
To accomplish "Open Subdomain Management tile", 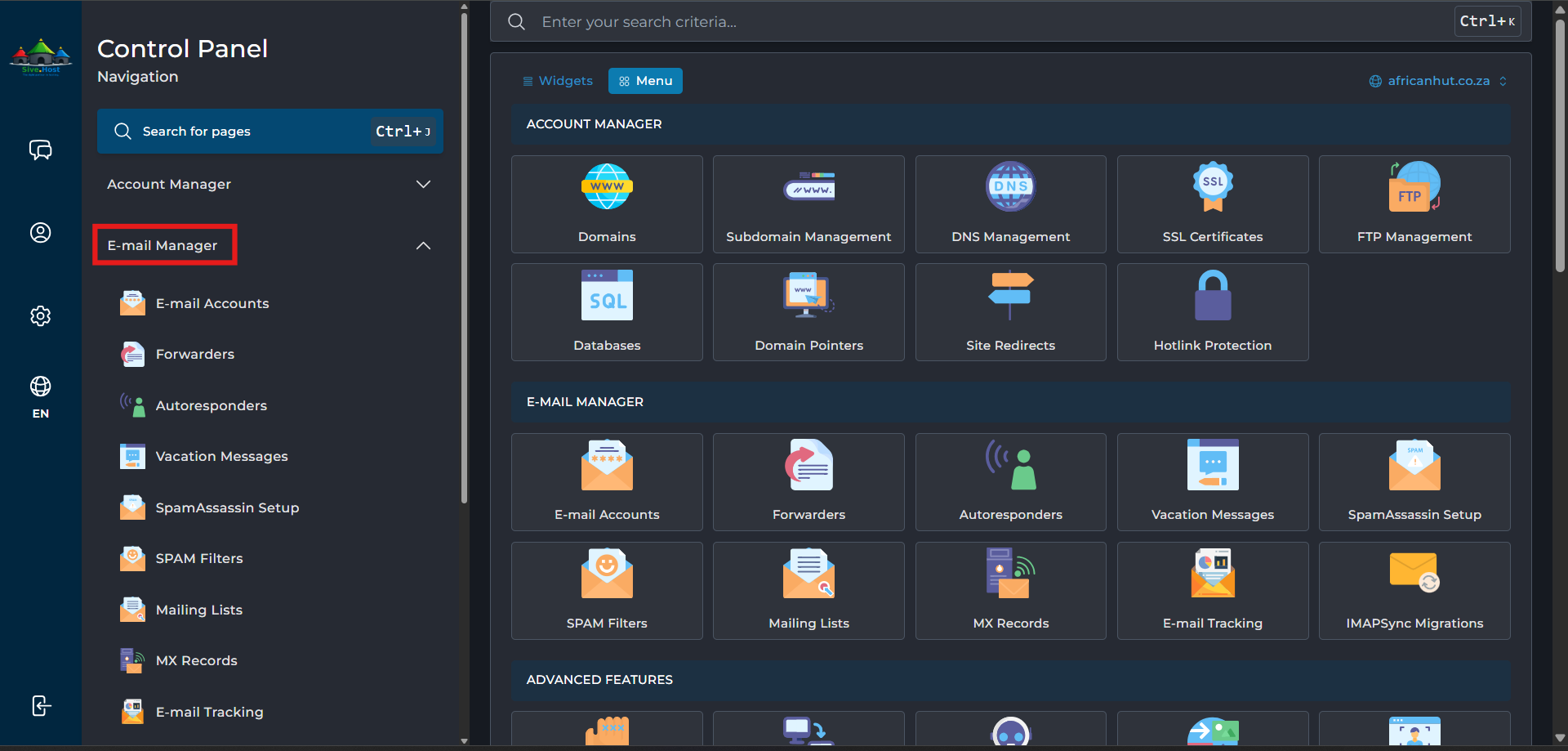I will (x=808, y=204).
